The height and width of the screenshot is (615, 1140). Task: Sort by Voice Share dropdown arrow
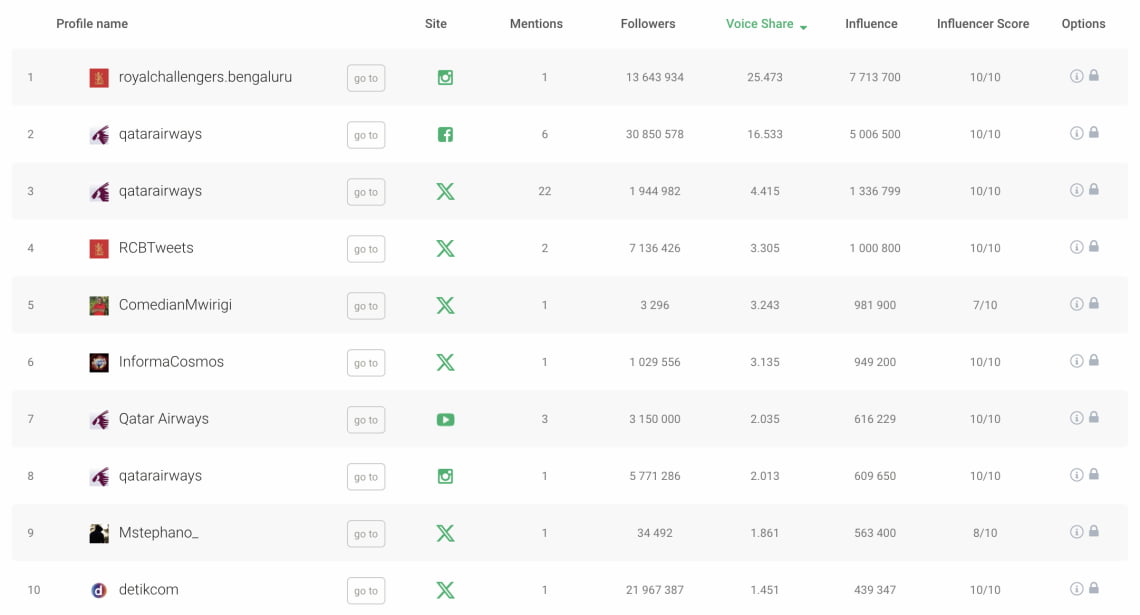(x=803, y=27)
